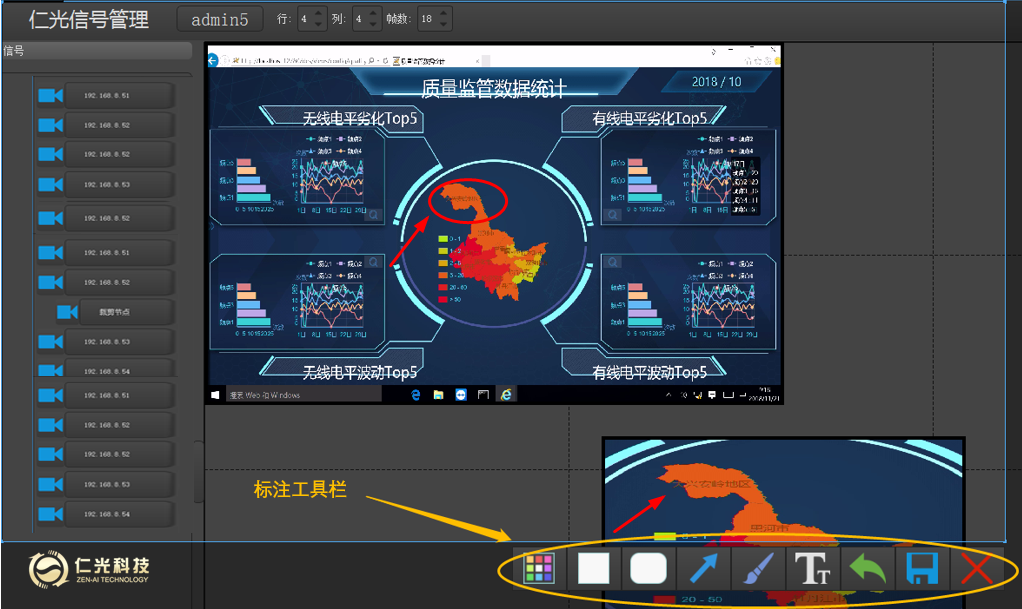Increase 帧数 value with up arrow
This screenshot has width=1022, height=609.
pyautogui.click(x=444, y=13)
